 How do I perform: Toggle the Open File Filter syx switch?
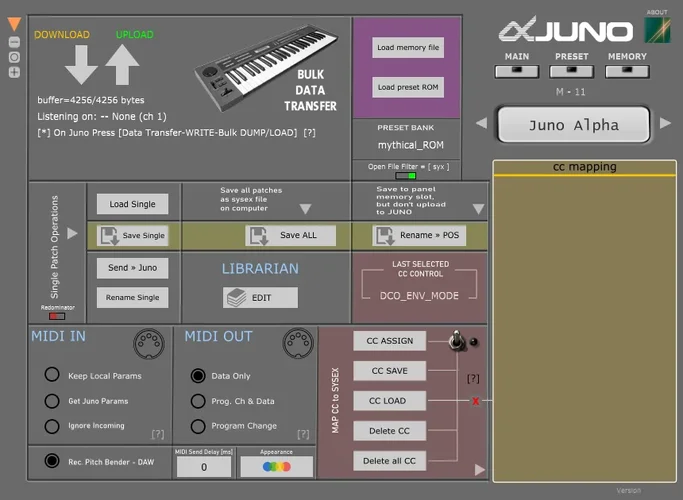coord(406,176)
